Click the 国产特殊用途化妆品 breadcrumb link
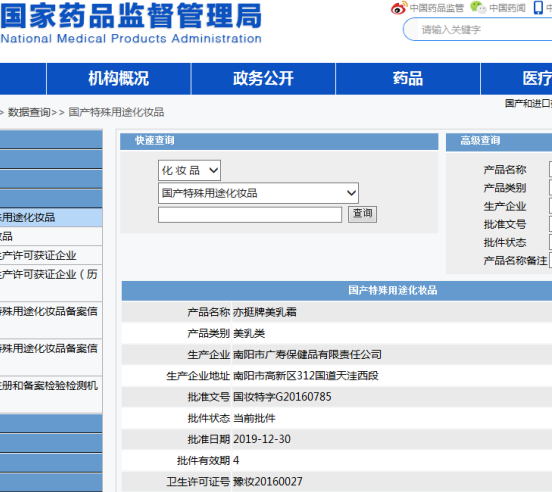 pyautogui.click(x=116, y=112)
